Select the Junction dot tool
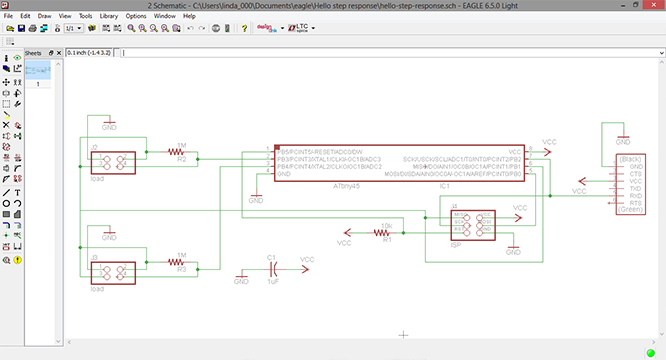The height and width of the screenshot is (360, 666). [x=6, y=235]
